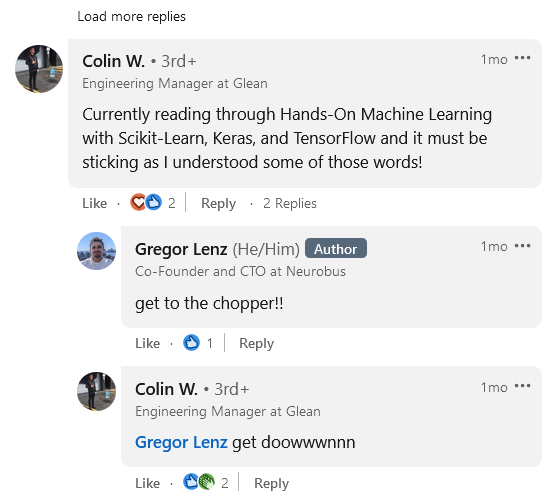View like and clap reactions on 'get doowwwnnn' reply
The height and width of the screenshot is (497, 553).
[x=205, y=482]
